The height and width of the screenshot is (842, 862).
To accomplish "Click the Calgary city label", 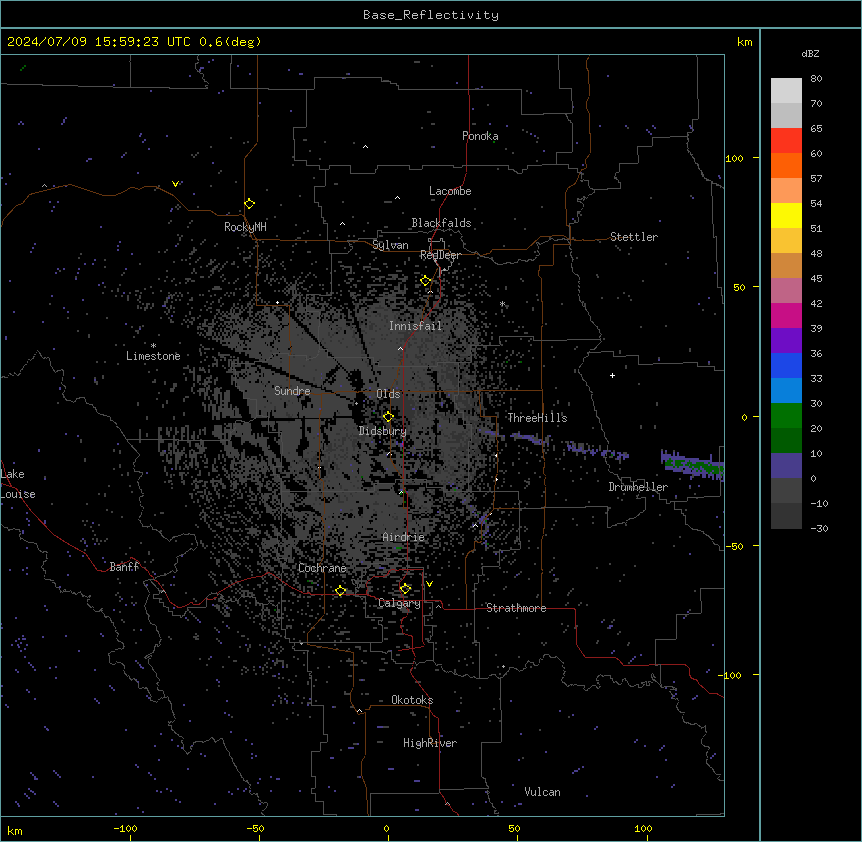I will (x=399, y=603).
